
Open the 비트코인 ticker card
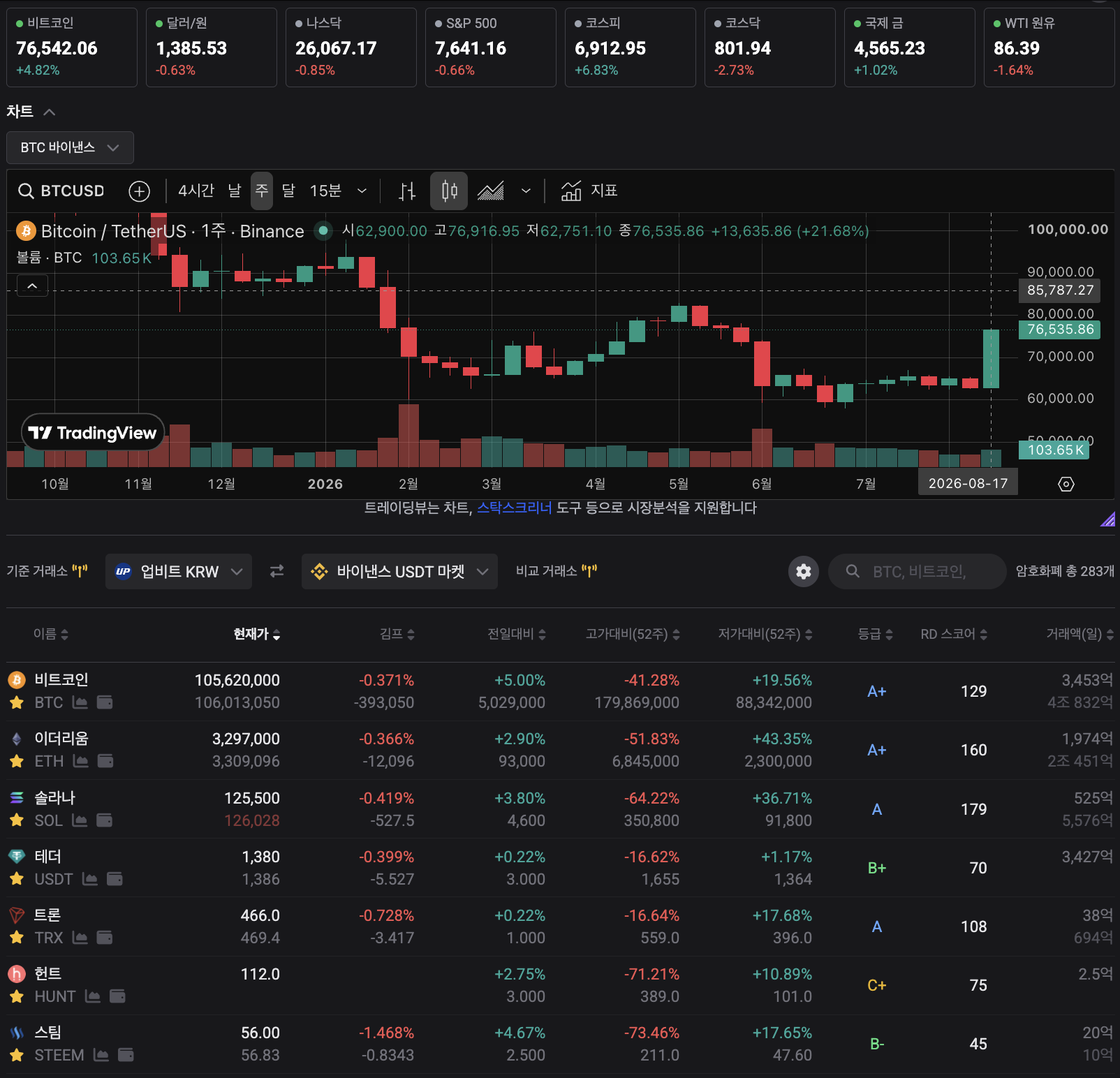point(72,47)
